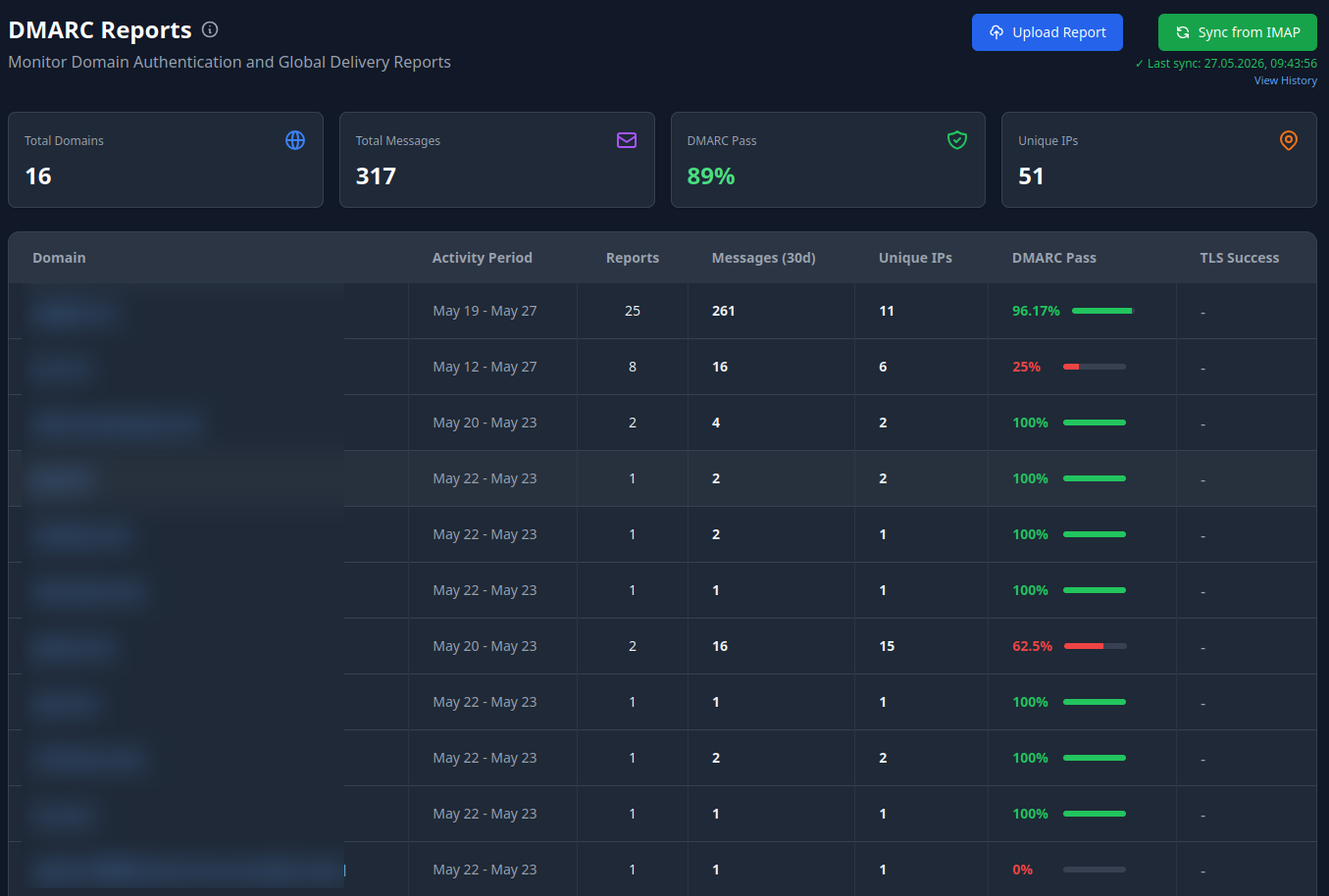
Task: Click the 89% DMARC Pass summary card
Action: click(x=828, y=160)
